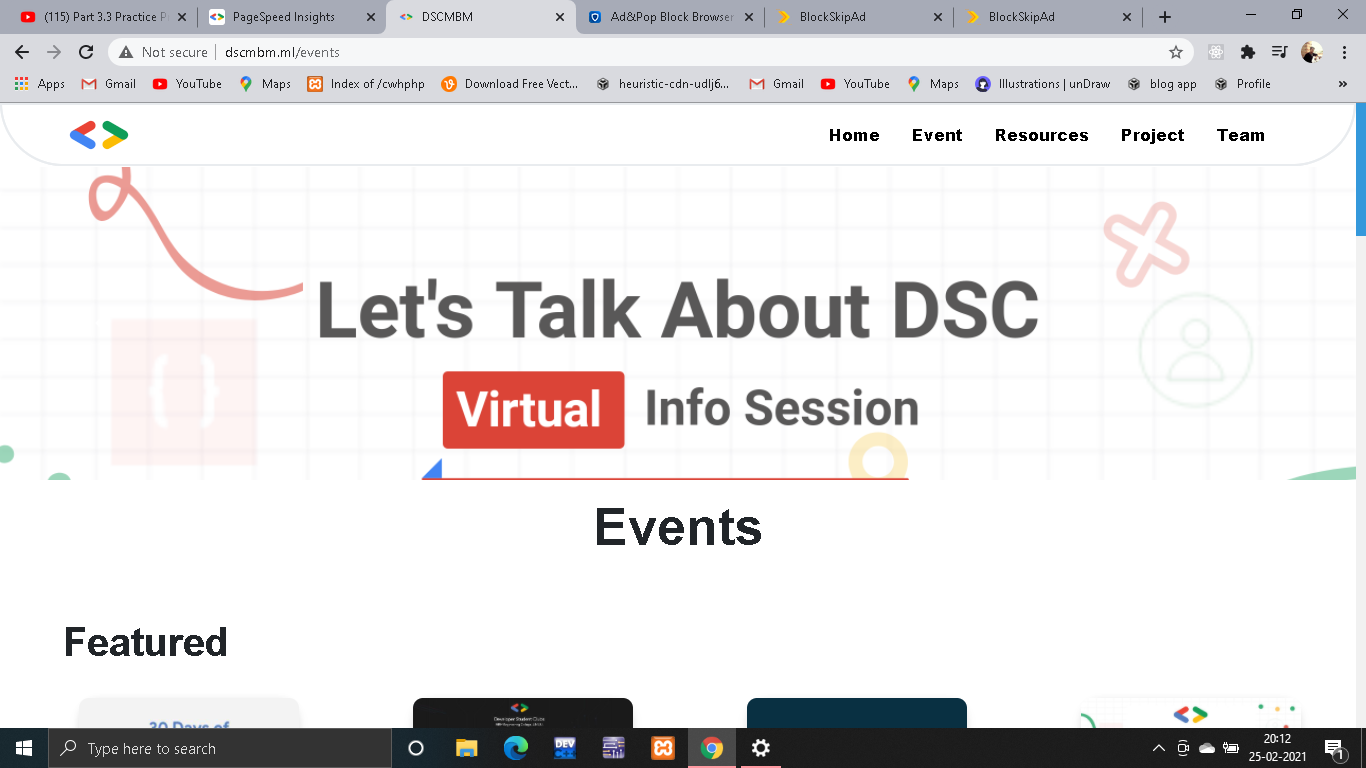Open the heuristic-cdn-udlj6 bookmark
The height and width of the screenshot is (768, 1366).
[x=663, y=84]
